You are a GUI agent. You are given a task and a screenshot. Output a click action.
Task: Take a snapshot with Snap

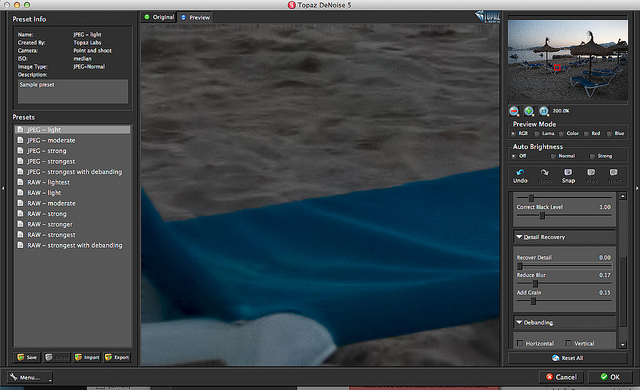coord(568,176)
